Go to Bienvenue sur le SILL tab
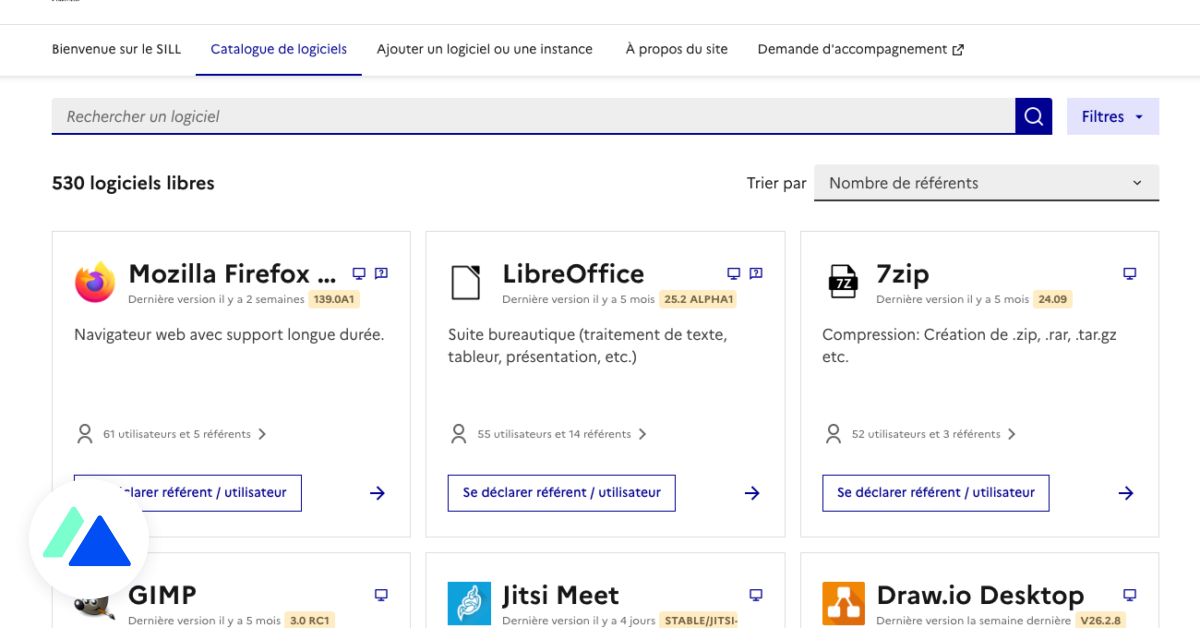This screenshot has width=1200, height=628. 116,49
